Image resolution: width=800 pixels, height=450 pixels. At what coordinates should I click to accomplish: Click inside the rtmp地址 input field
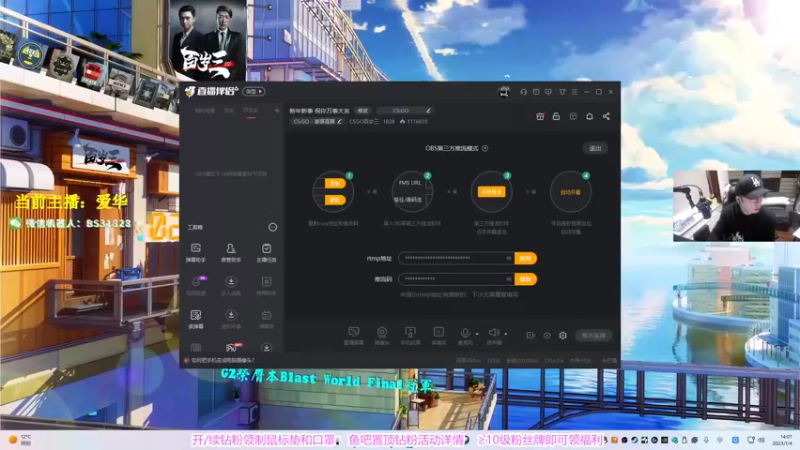[457, 258]
